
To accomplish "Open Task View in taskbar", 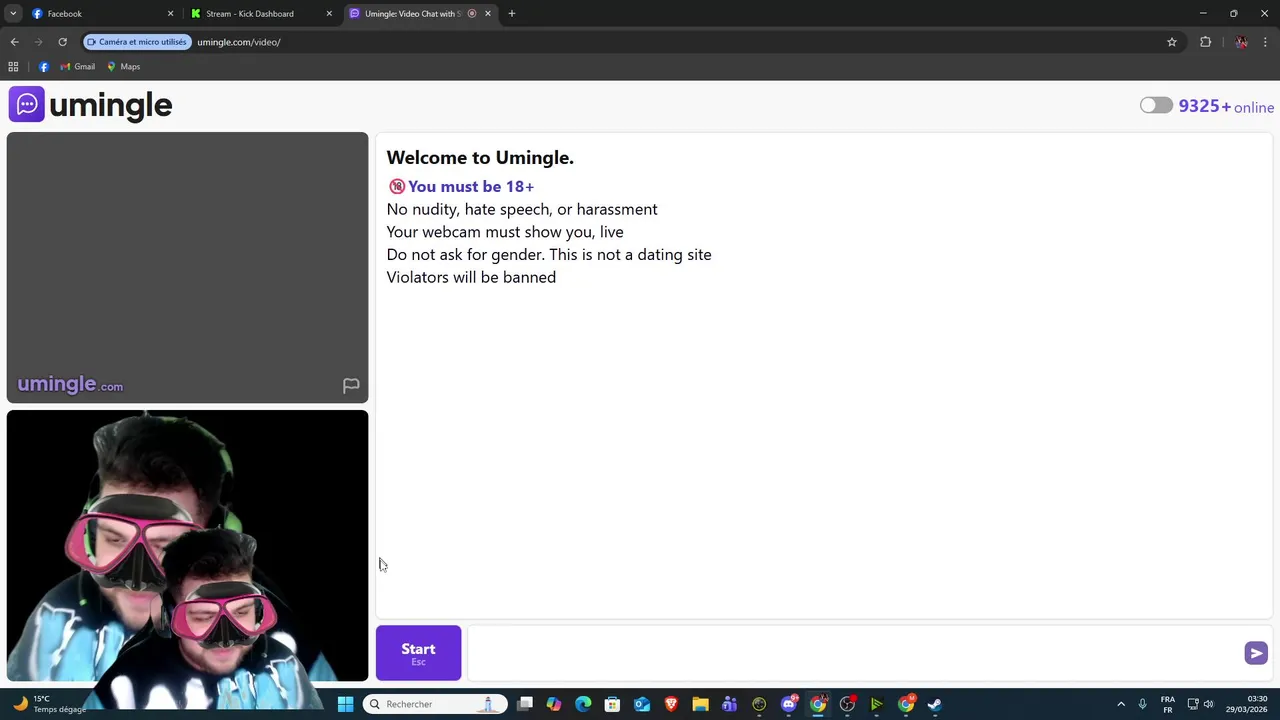I will click(x=525, y=704).
